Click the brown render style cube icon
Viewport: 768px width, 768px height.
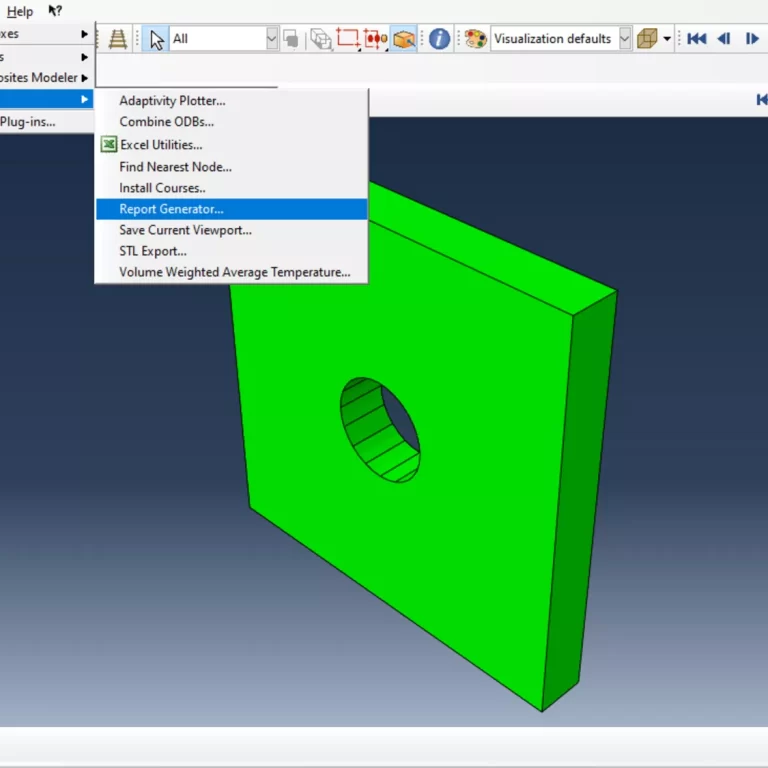(648, 39)
